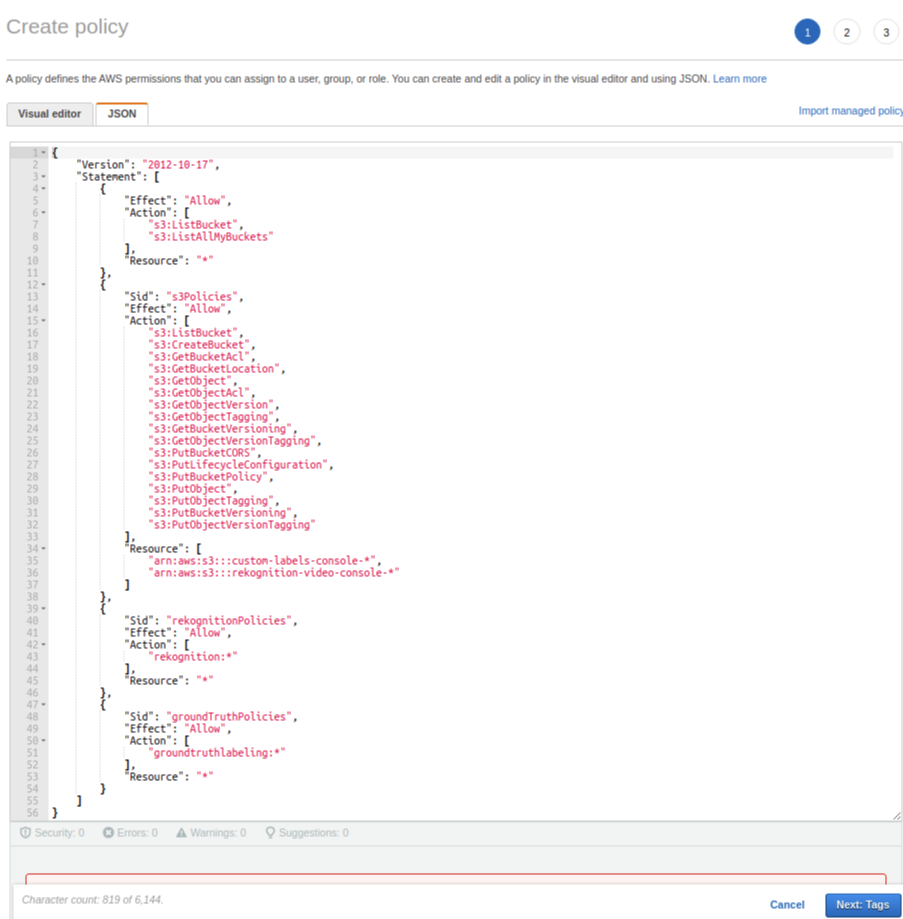Click the Errors: 0 status label
This screenshot has height=919, width=903.
137,833
